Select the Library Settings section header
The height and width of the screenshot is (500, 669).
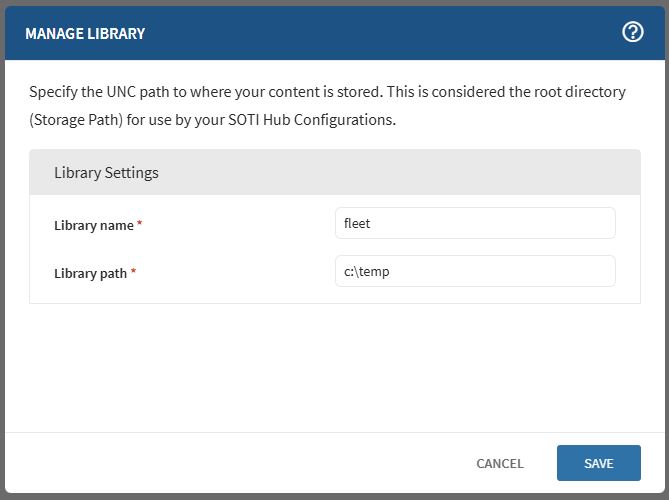(105, 172)
